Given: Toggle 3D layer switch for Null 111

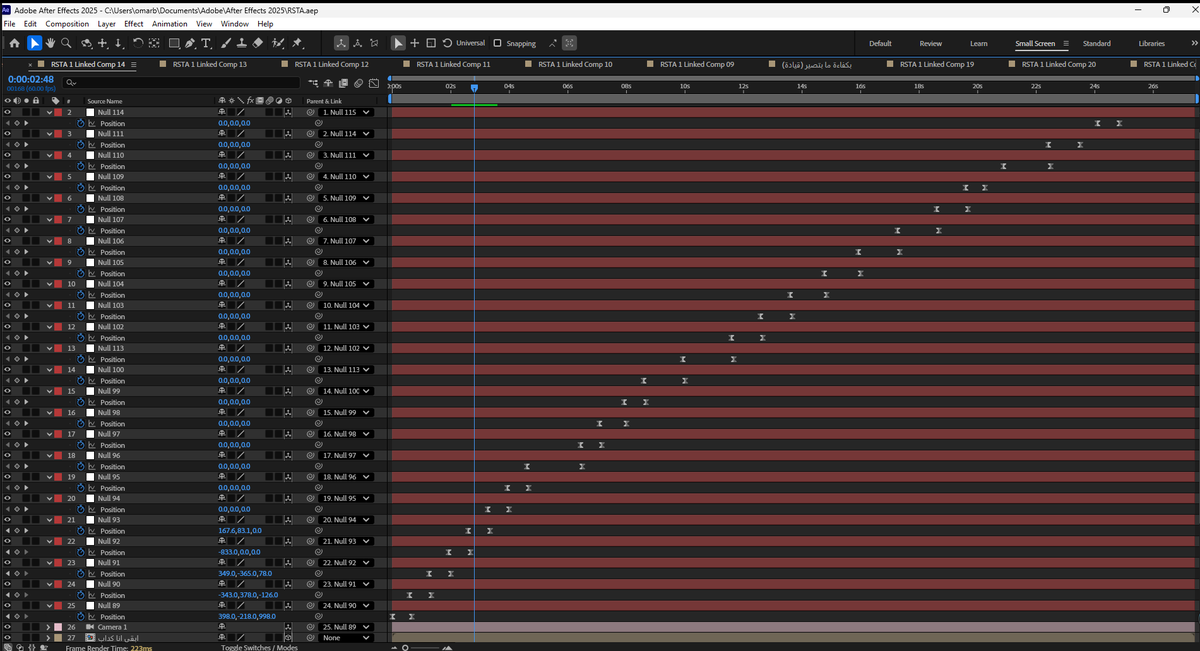Looking at the screenshot, I should click(288, 134).
